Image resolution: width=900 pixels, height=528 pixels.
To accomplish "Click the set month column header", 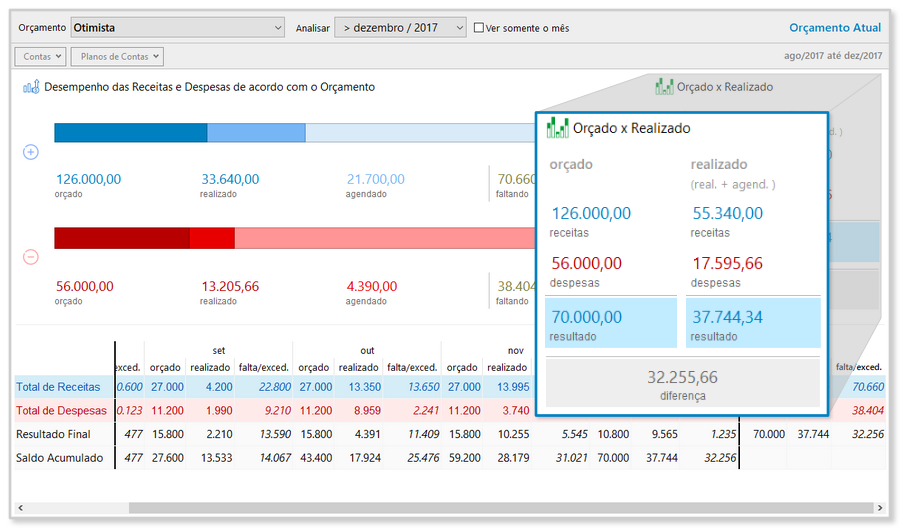I will pos(219,350).
